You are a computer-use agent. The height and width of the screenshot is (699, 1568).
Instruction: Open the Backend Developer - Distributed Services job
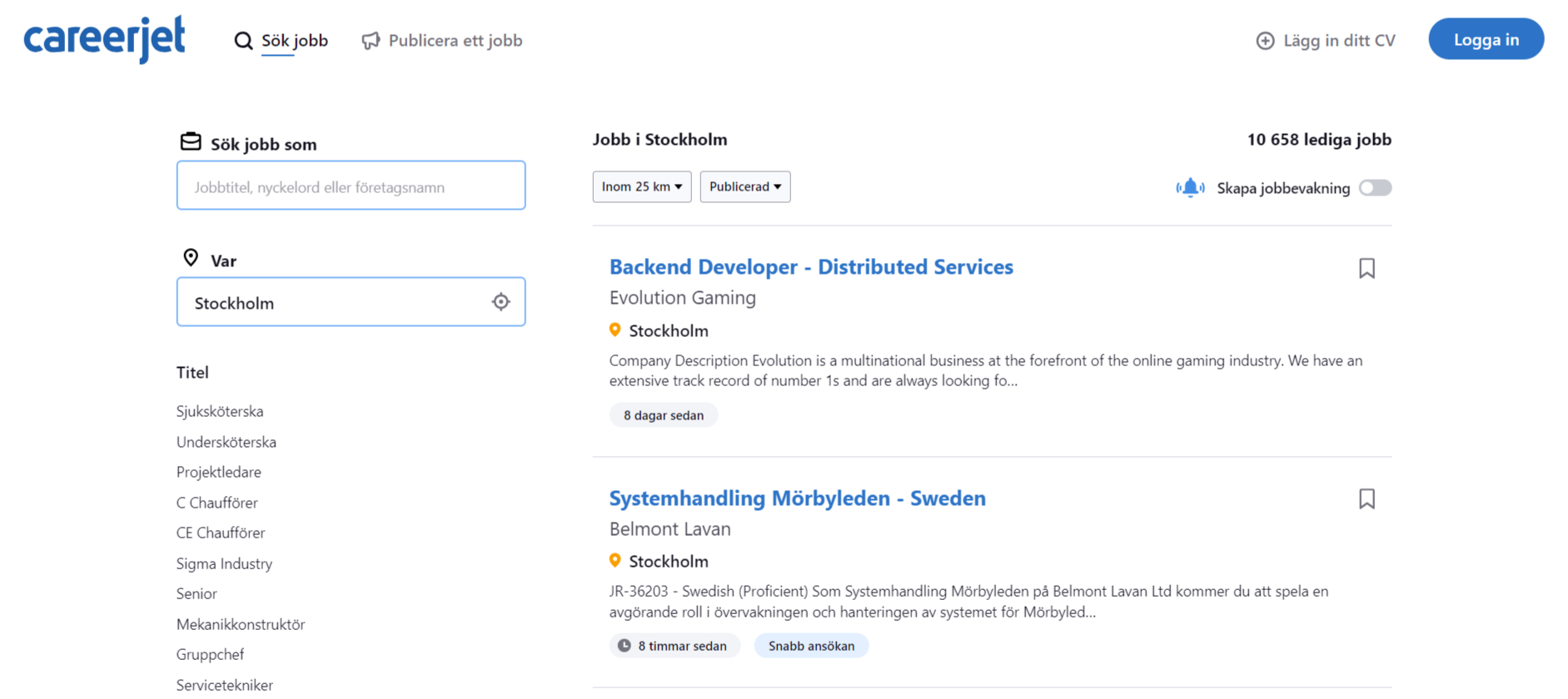click(x=811, y=267)
